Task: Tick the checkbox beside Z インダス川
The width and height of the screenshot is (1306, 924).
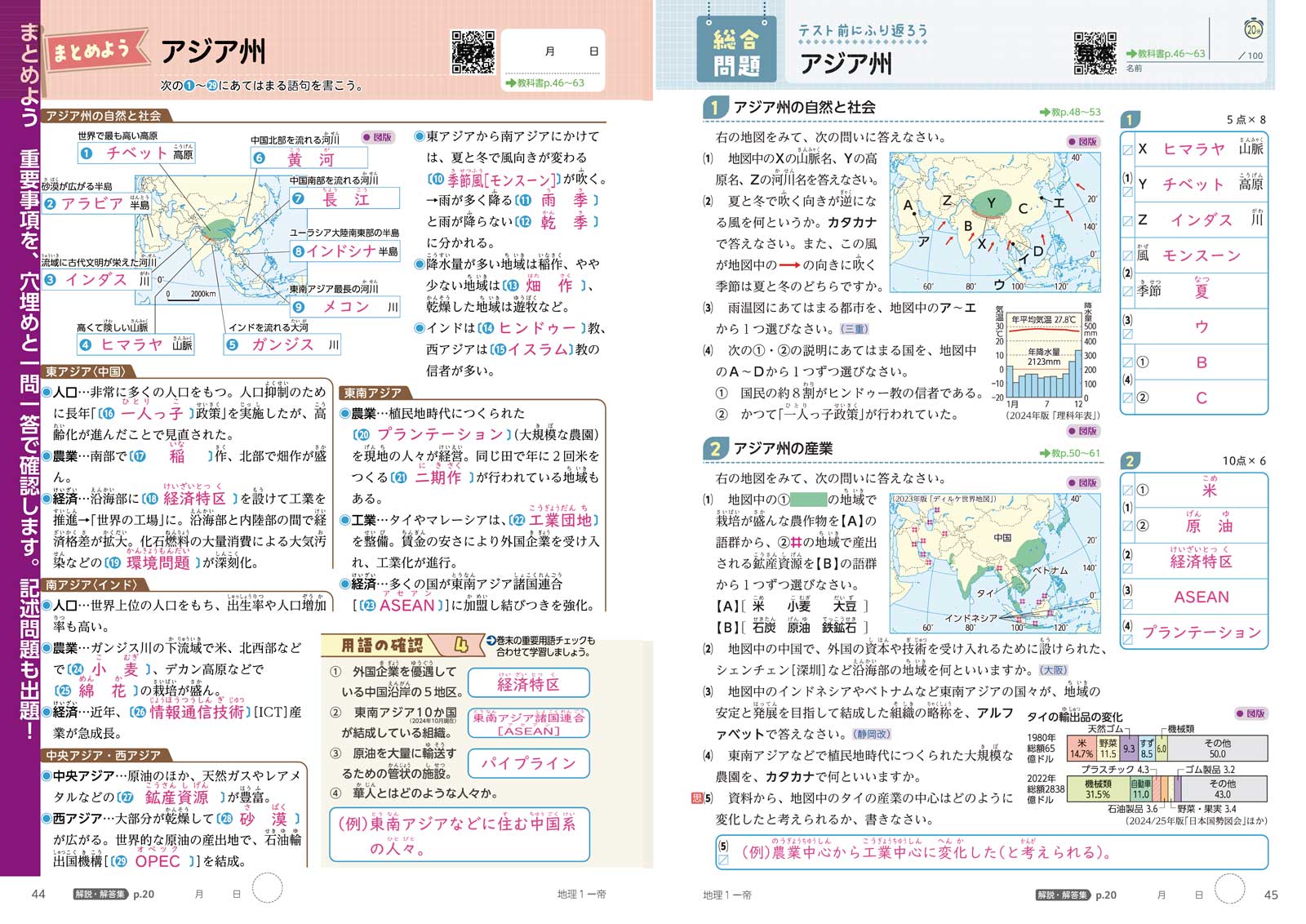Action: click(x=1127, y=220)
